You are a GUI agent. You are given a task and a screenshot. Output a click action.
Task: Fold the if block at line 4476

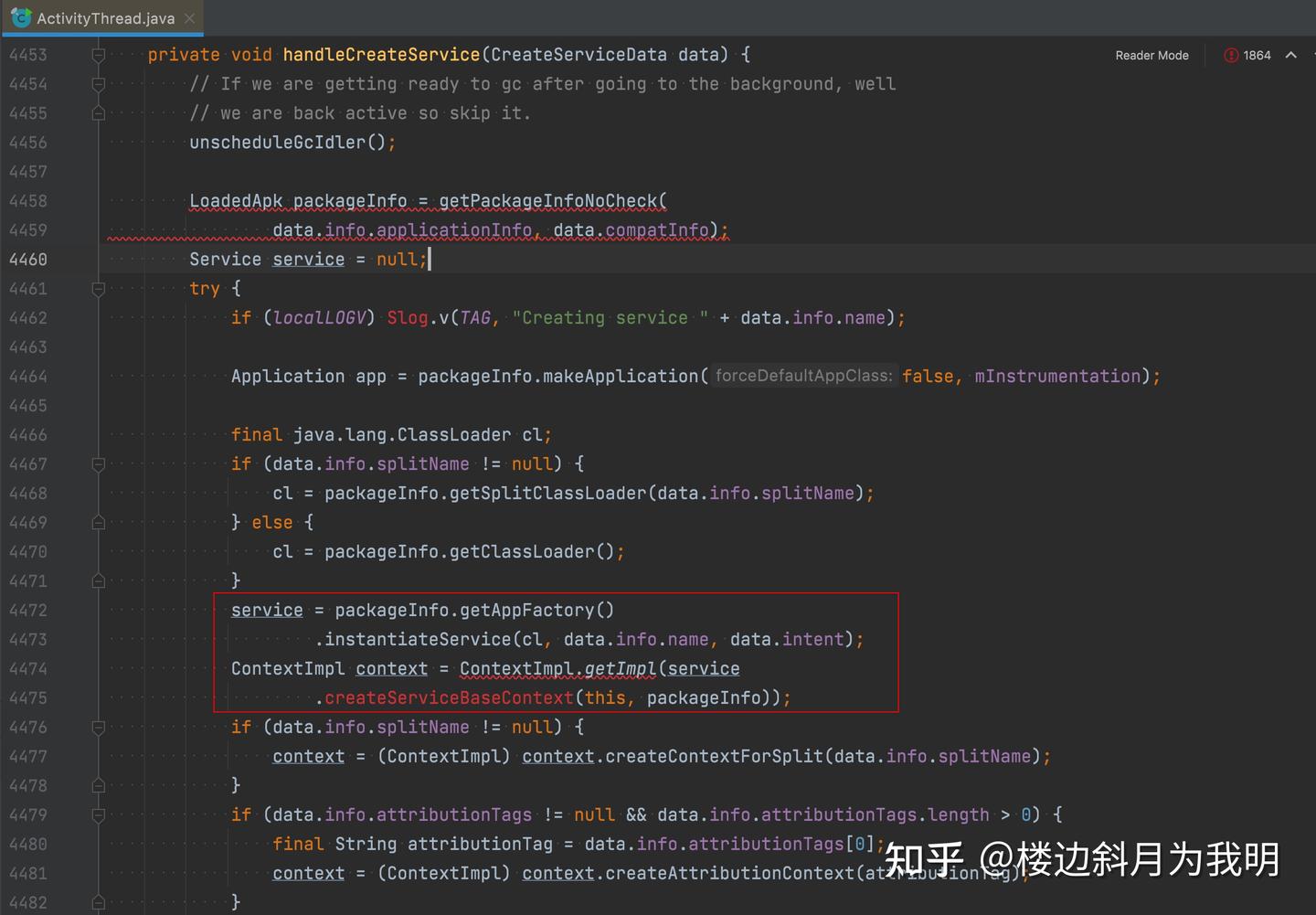tap(99, 728)
